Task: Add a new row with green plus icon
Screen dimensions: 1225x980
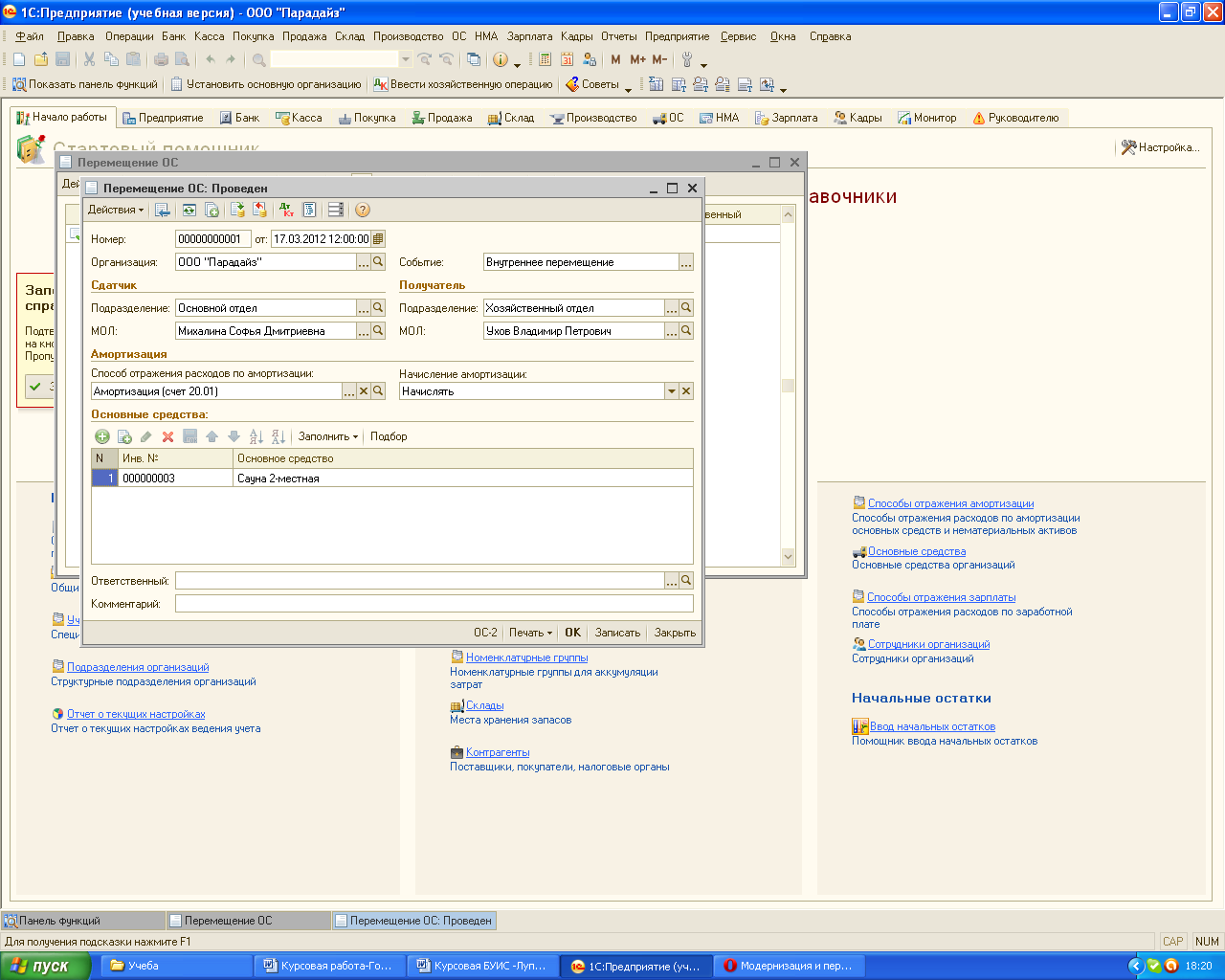Action: pyautogui.click(x=102, y=436)
